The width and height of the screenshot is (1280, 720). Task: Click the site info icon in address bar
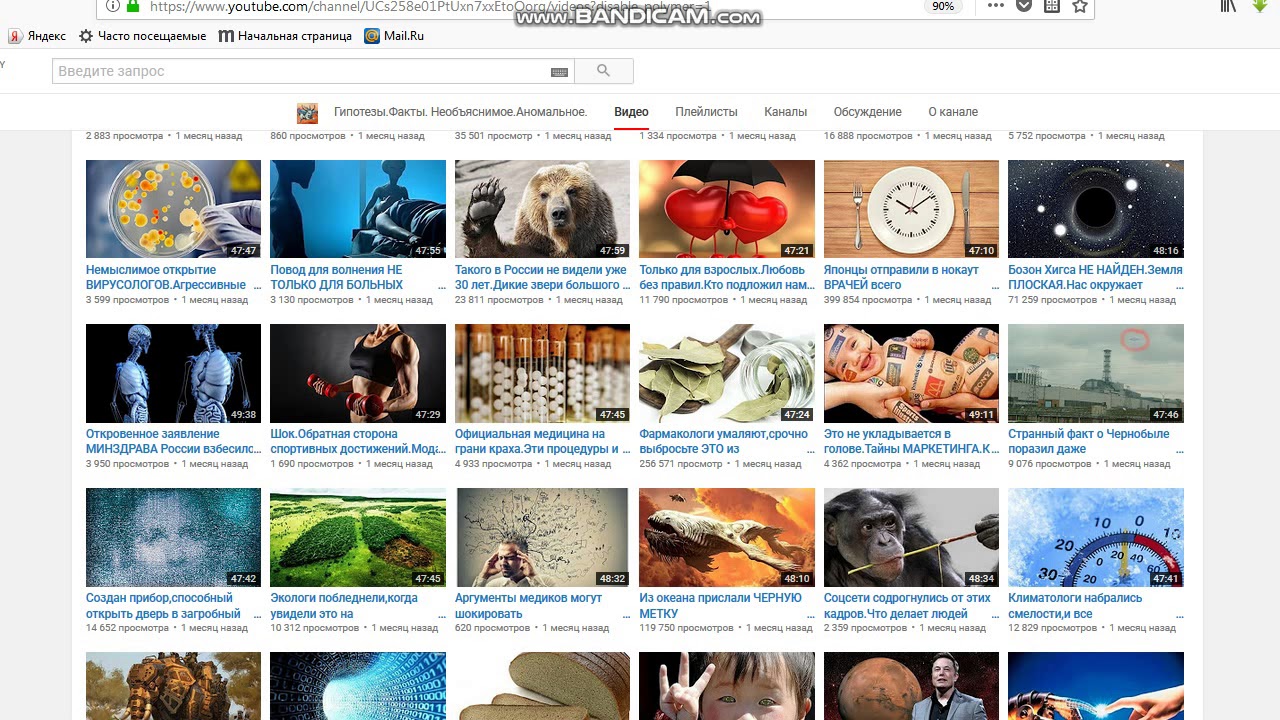pyautogui.click(x=113, y=6)
